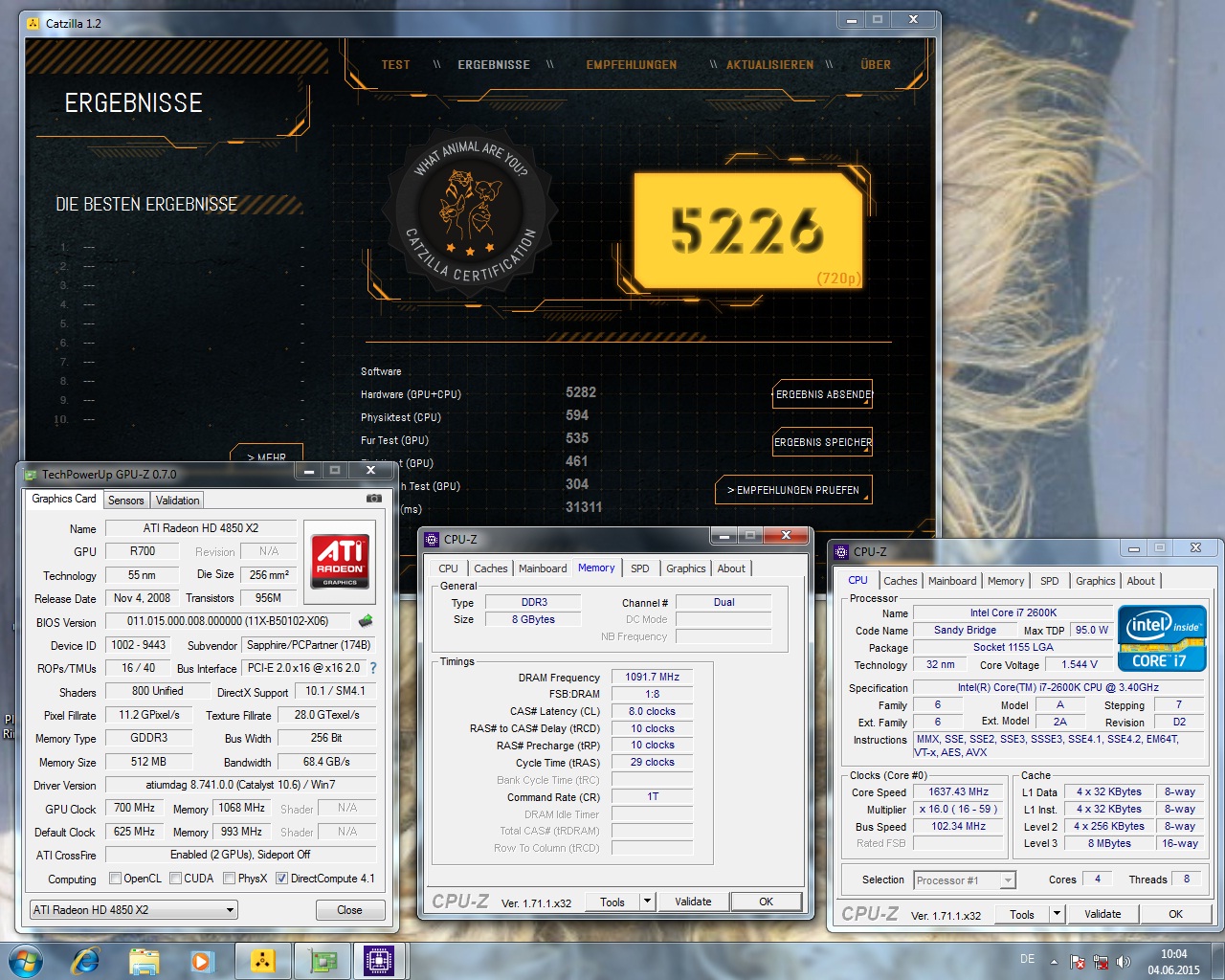Click Validate in CPU-Z Memory window
This screenshot has width=1225, height=980.
693,902
